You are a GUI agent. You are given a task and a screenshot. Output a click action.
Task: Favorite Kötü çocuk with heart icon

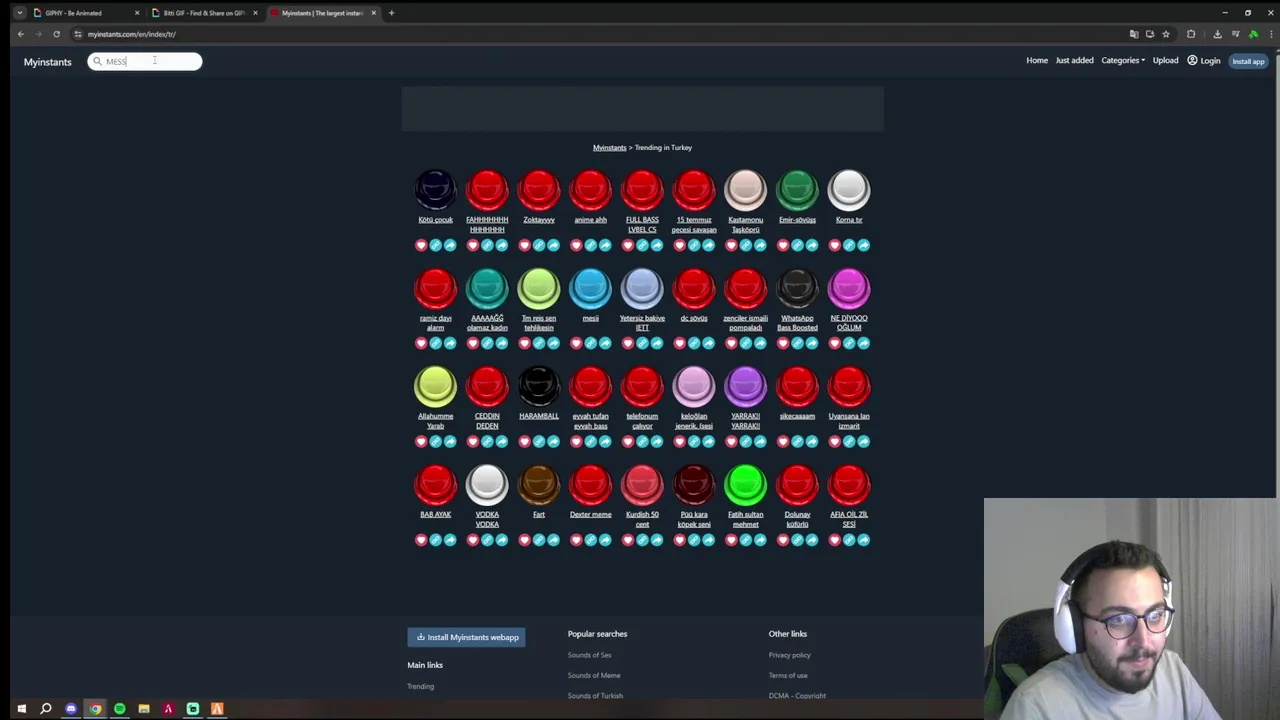tap(421, 245)
